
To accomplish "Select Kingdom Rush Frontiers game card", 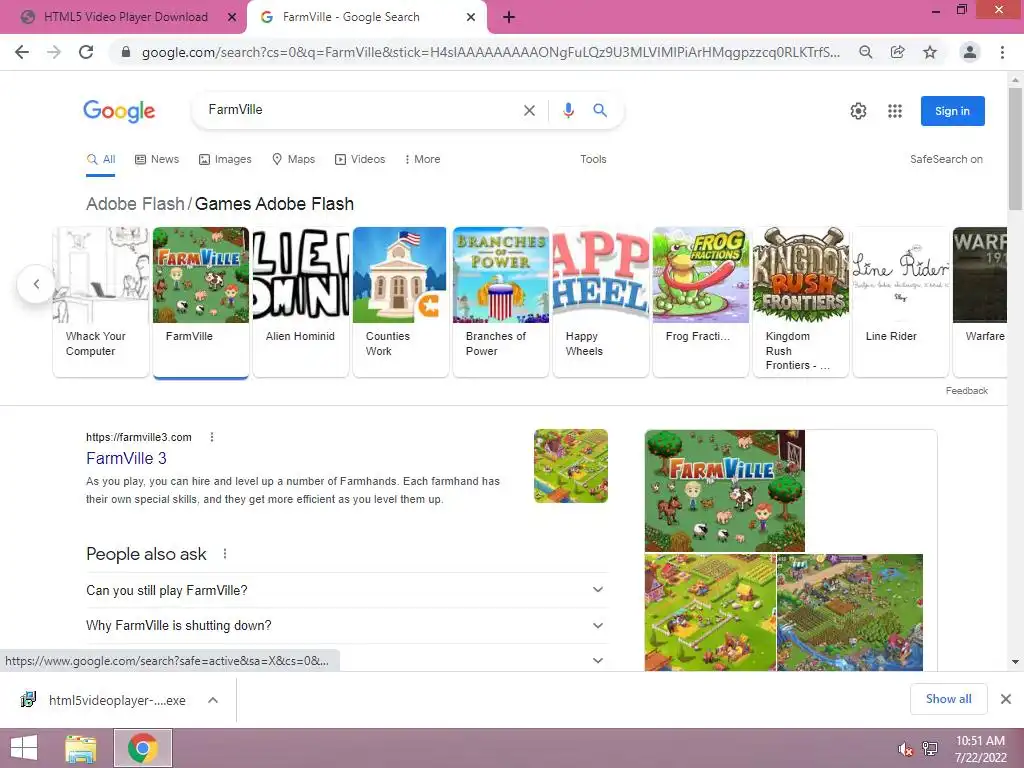I will 801,302.
